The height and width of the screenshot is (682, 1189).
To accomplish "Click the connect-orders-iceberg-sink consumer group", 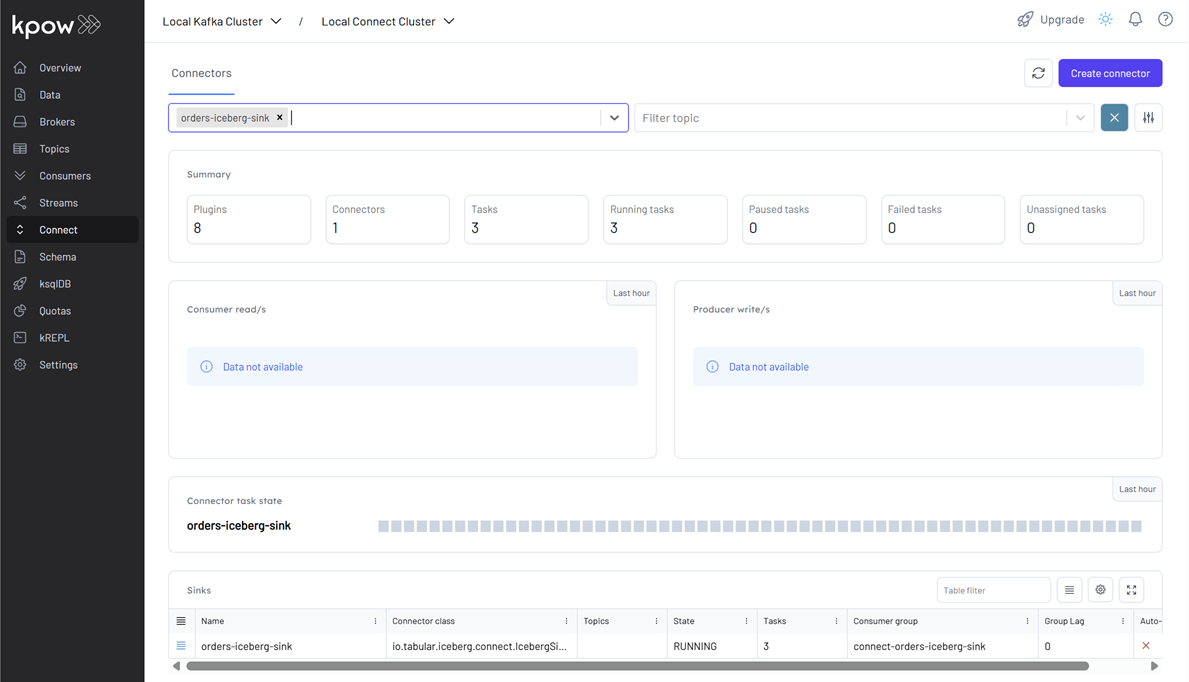I will [x=919, y=646].
